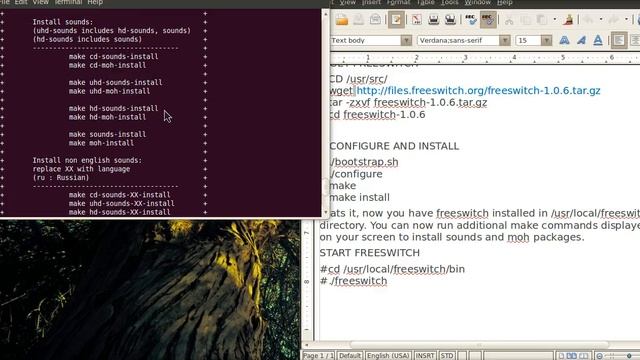Screen dimensions: 640x360
Task: Open the View menu in Writer
Action: (x=348, y=2)
